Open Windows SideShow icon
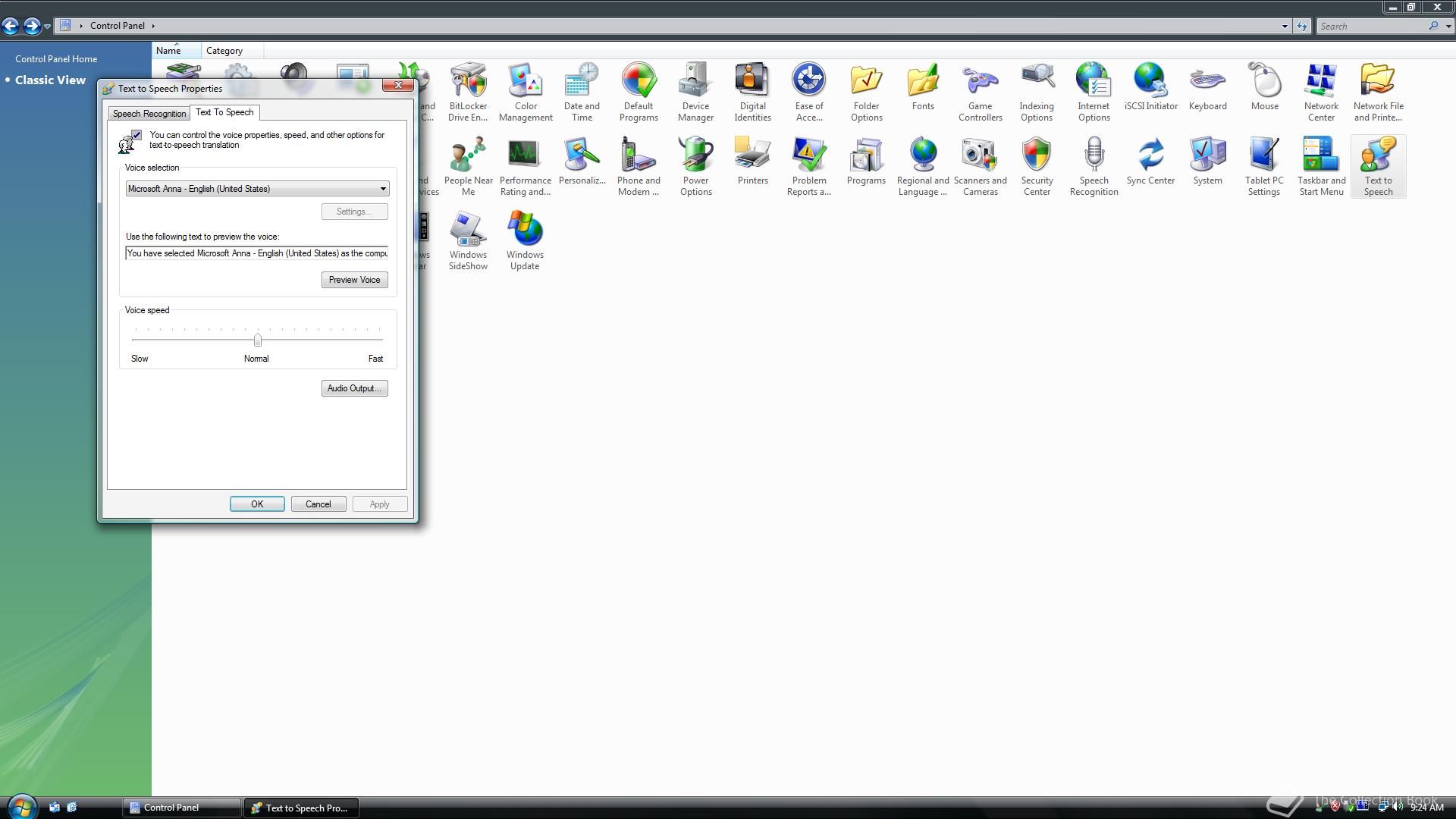Viewport: 1456px width, 819px height. point(468,240)
